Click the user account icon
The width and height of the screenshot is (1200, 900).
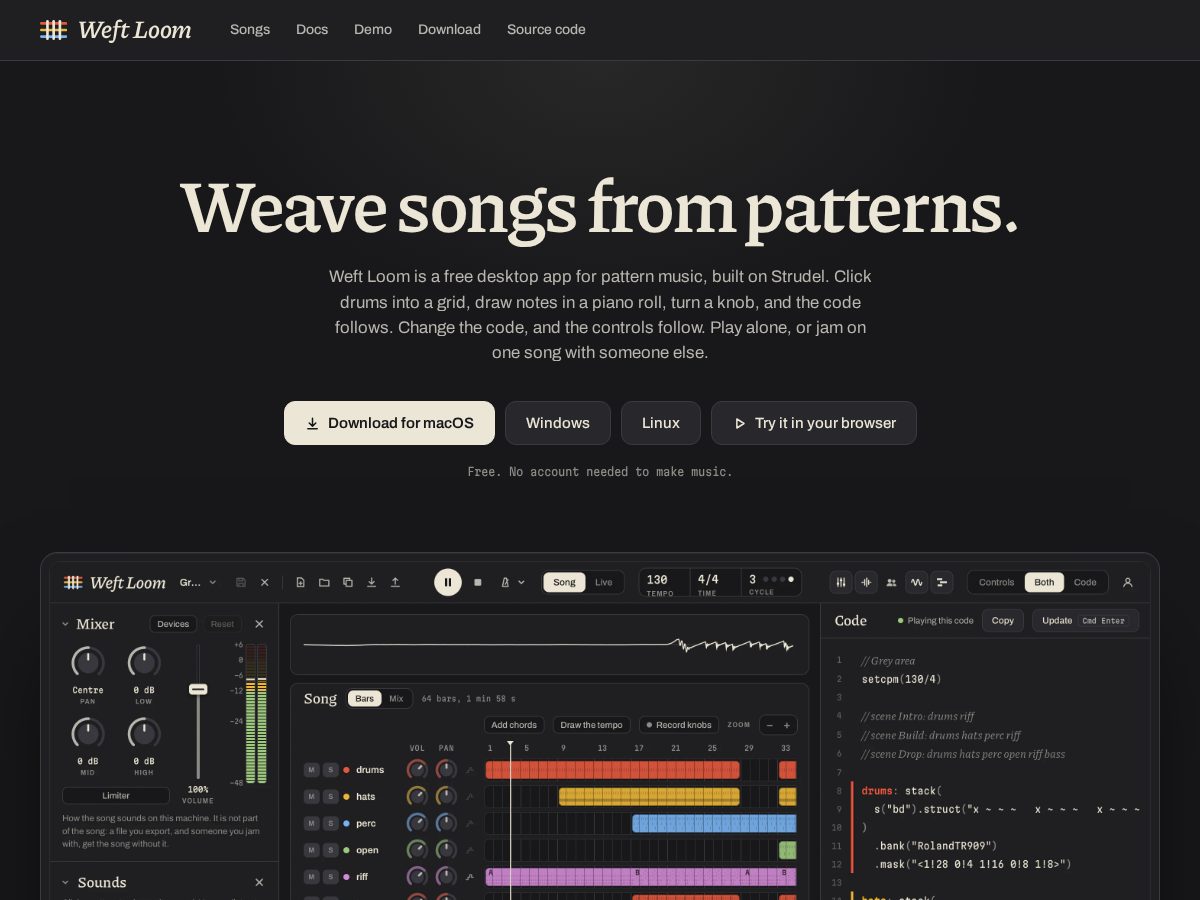(1128, 582)
